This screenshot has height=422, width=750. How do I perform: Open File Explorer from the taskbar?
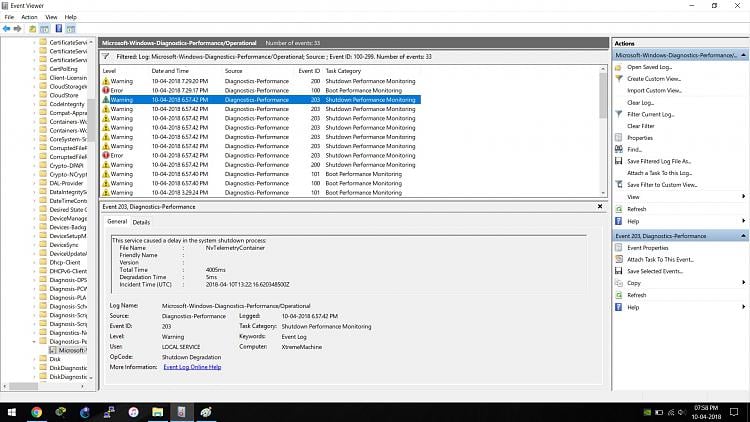pos(157,412)
